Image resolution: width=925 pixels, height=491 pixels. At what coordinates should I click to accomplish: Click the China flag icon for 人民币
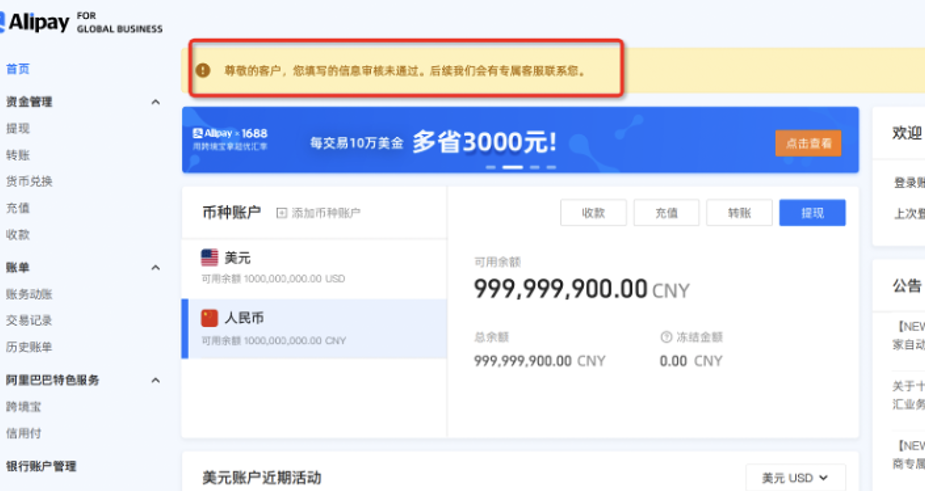pos(209,318)
